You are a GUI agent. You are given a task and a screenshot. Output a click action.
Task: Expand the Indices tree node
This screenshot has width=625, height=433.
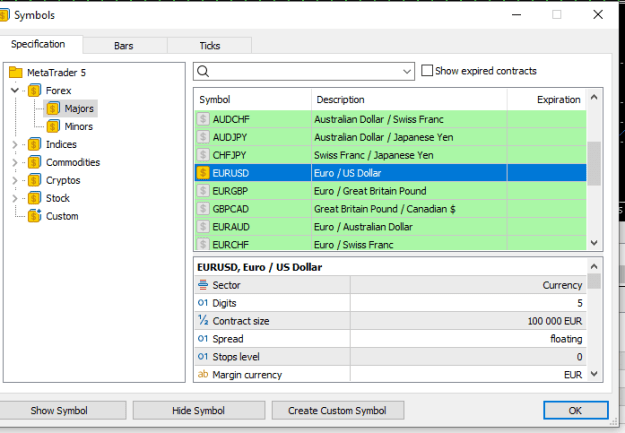[x=15, y=144]
